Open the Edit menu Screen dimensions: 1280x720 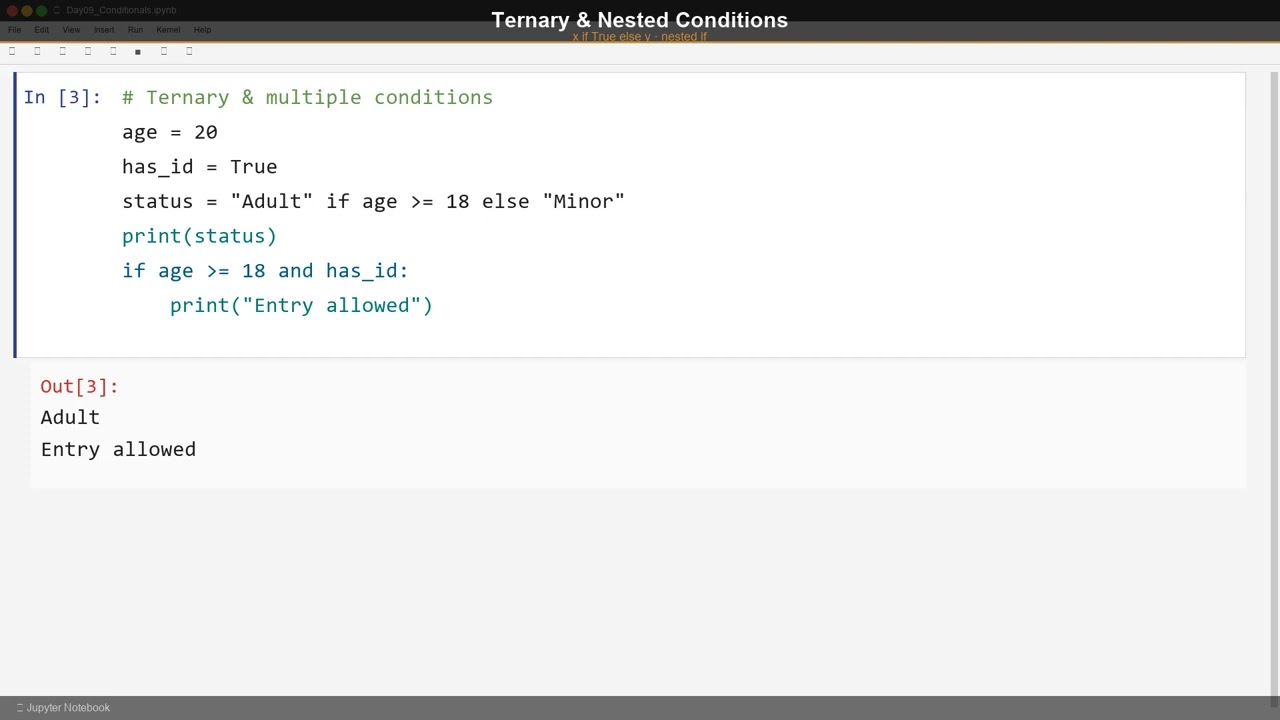pos(41,30)
